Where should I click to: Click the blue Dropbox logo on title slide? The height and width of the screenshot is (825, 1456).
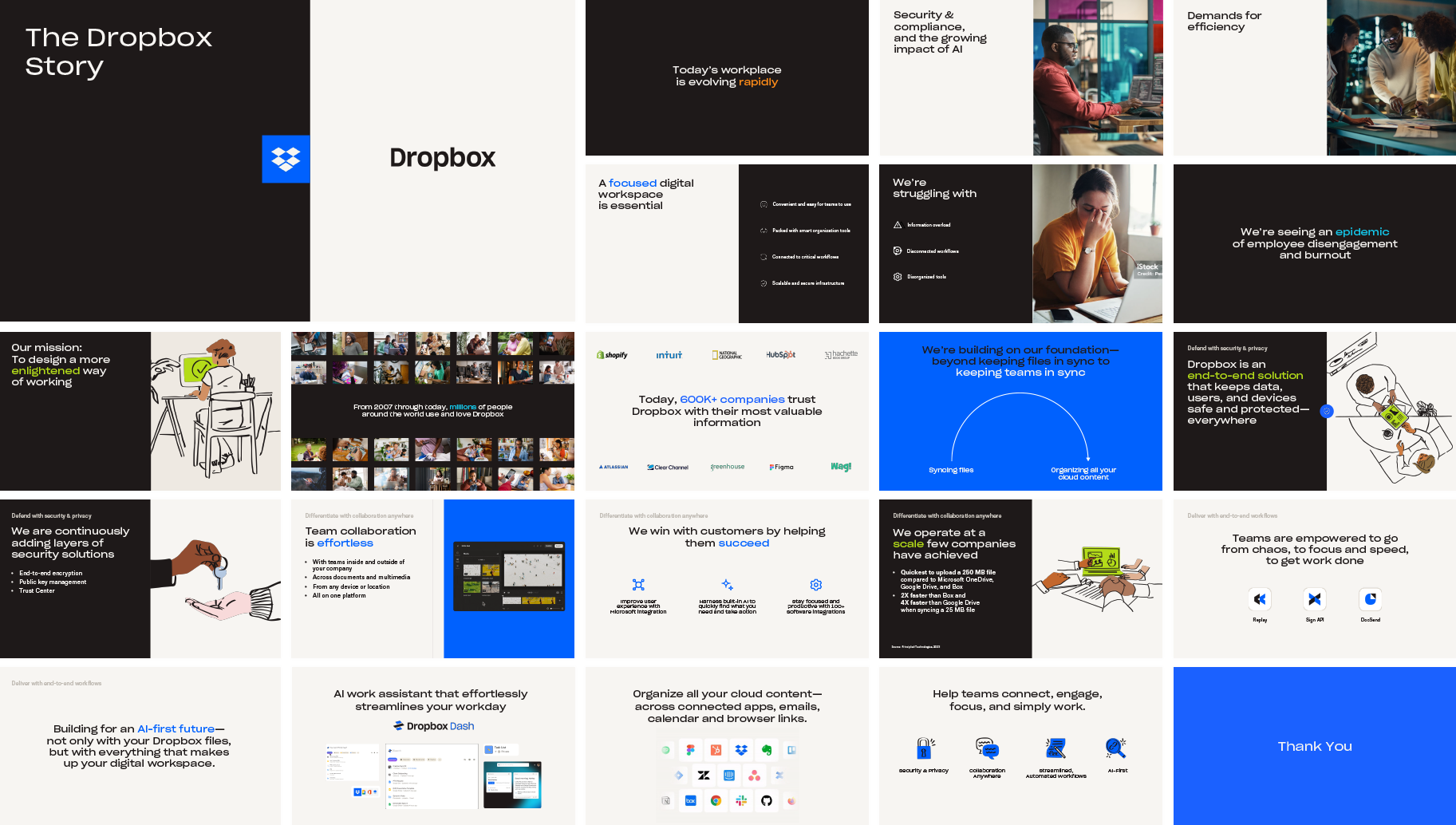pos(286,159)
